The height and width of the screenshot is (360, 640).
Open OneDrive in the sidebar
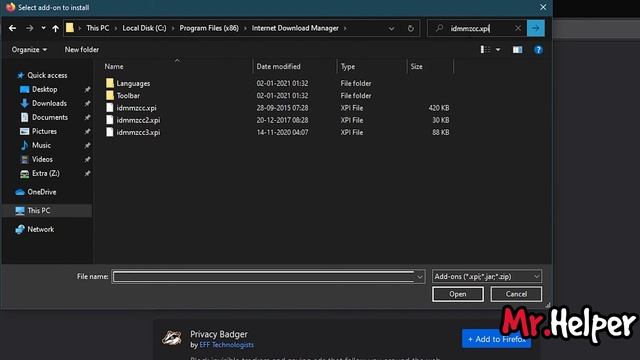42,192
